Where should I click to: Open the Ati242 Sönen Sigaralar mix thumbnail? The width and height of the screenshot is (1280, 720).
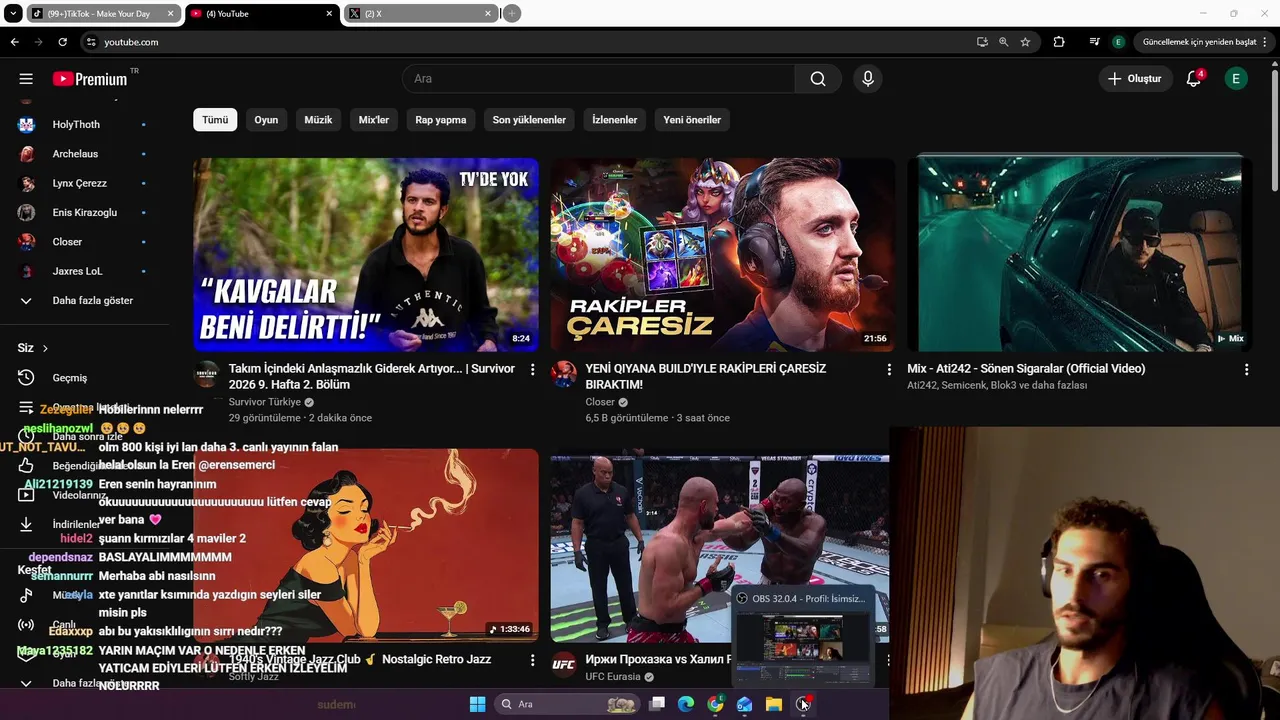tap(1080, 254)
